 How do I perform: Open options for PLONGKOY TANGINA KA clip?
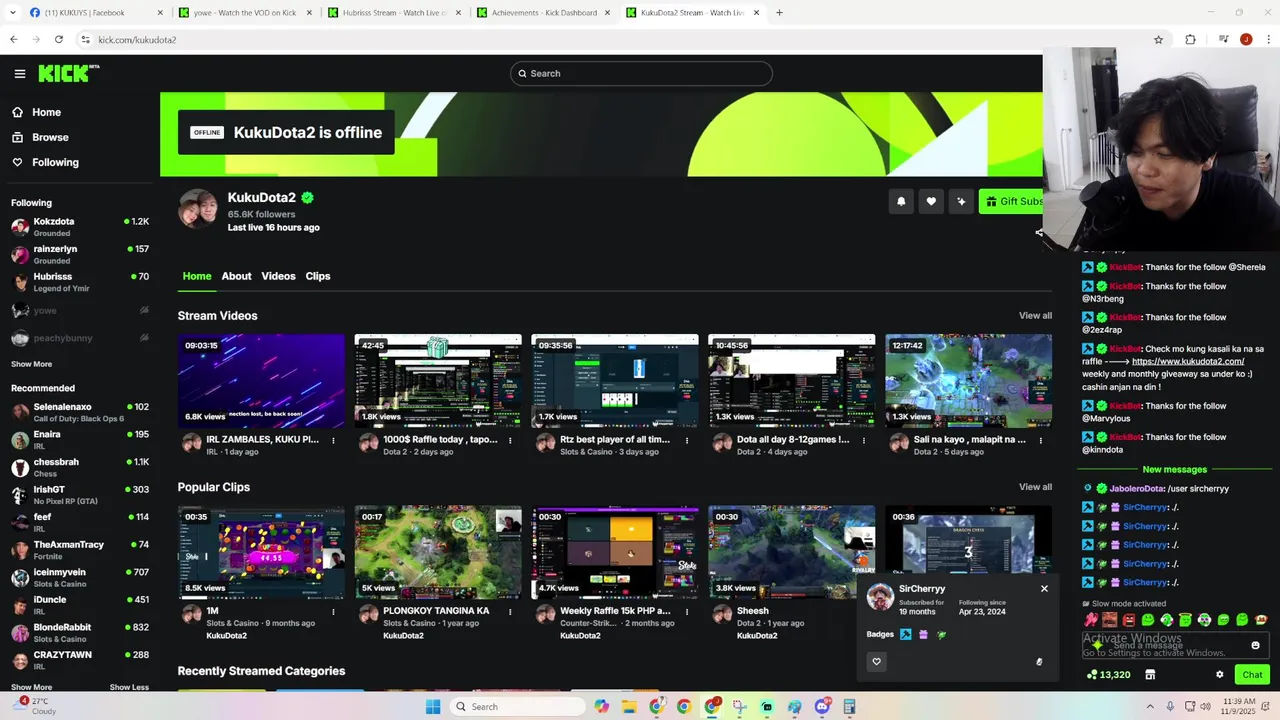[x=510, y=611]
